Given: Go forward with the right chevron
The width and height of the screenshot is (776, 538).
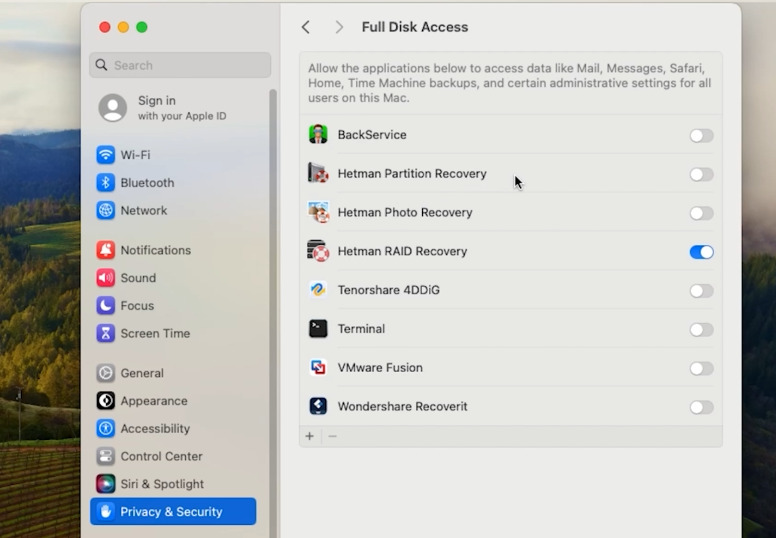Looking at the screenshot, I should coord(339,27).
